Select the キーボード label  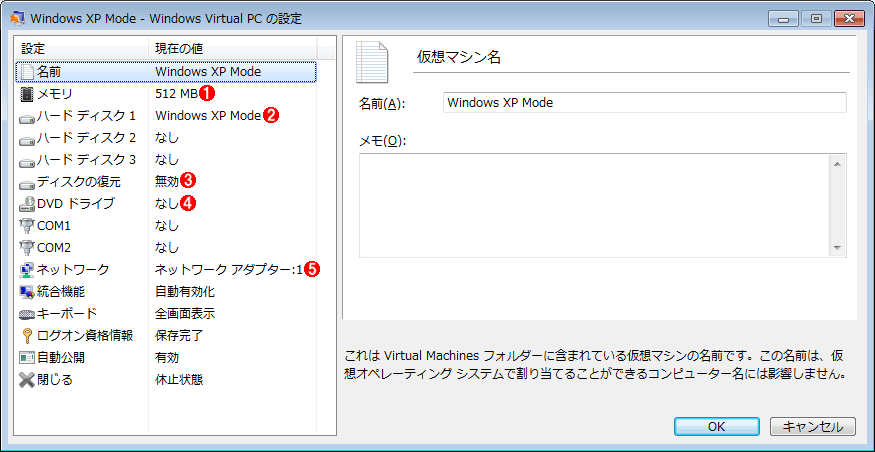(x=67, y=314)
